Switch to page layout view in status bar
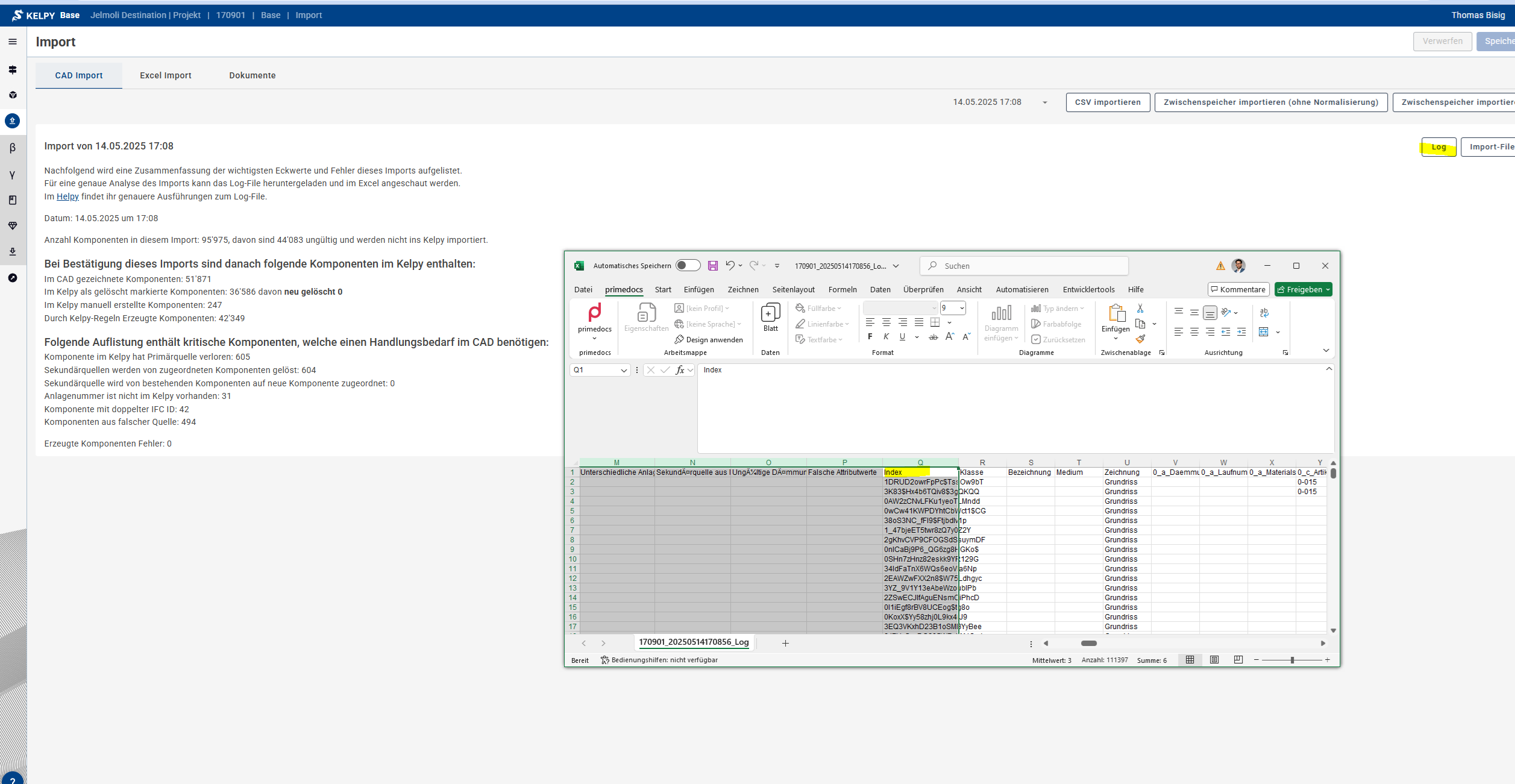1515x784 pixels. [x=1214, y=660]
